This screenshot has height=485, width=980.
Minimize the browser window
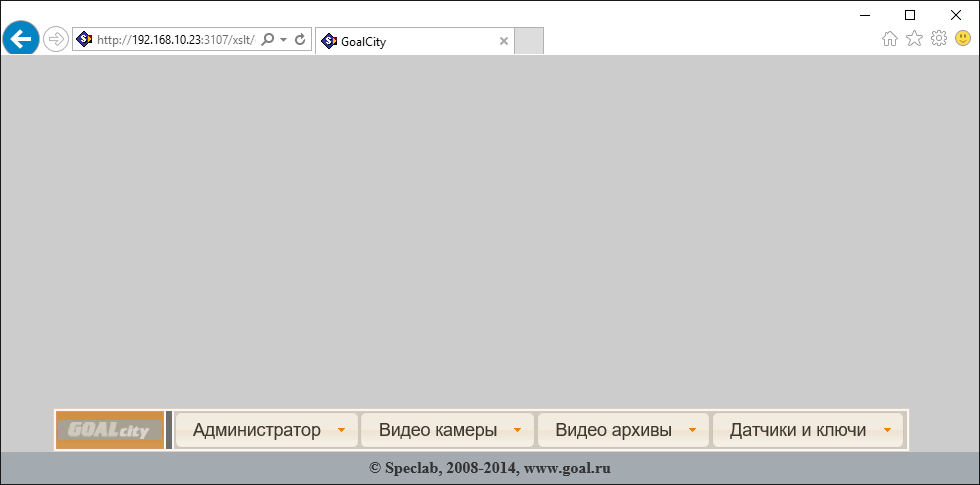pyautogui.click(x=866, y=15)
